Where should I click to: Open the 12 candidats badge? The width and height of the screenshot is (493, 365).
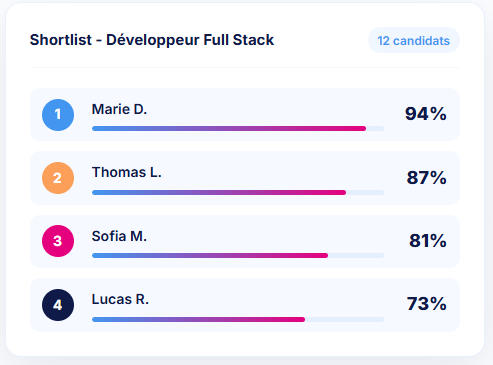tap(414, 40)
